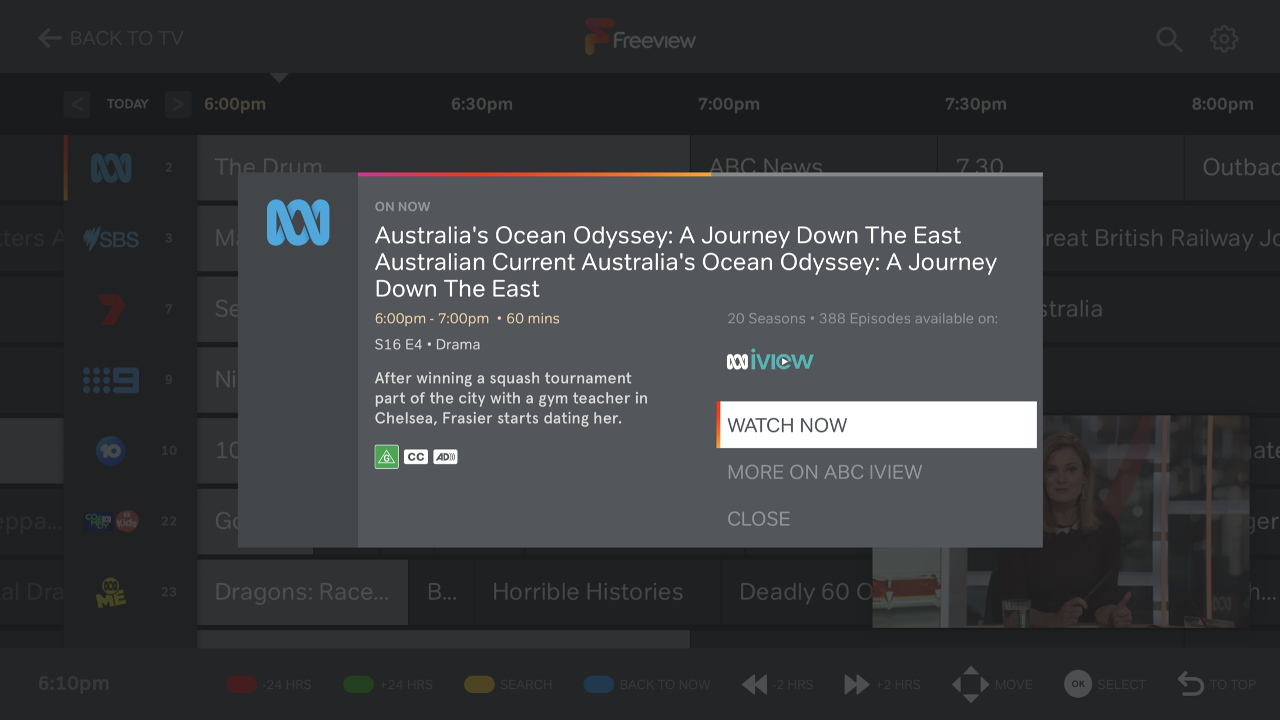Select Horrible Histories program
Viewport: 1280px width, 720px height.
tap(597, 592)
